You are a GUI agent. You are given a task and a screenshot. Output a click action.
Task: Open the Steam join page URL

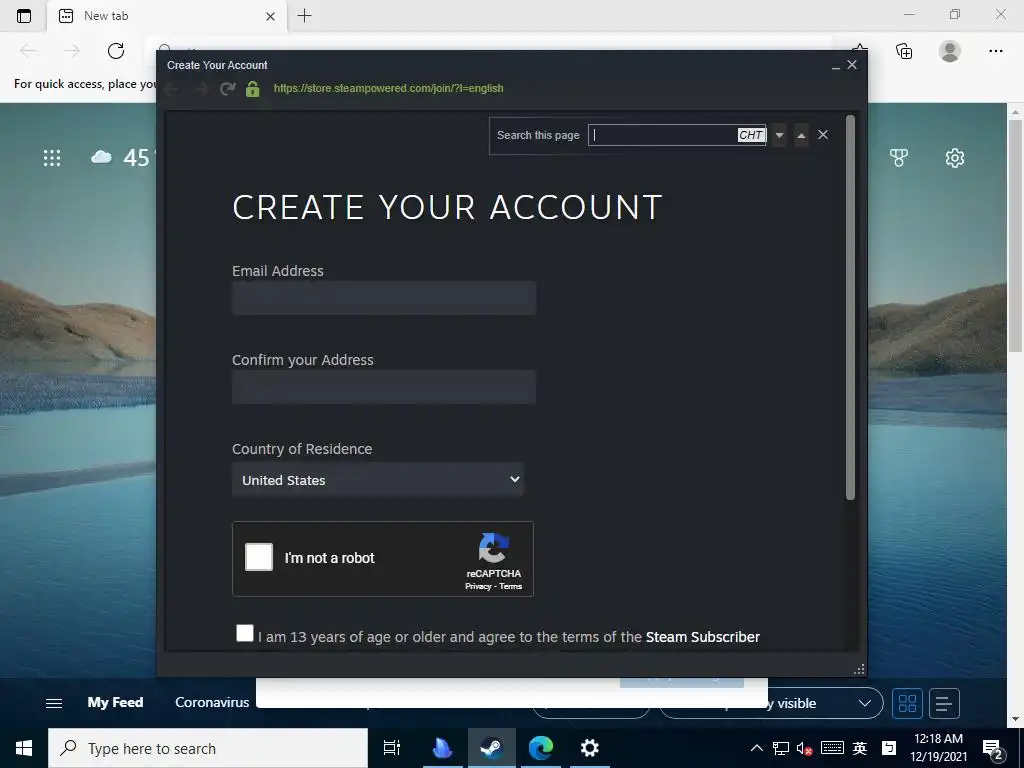coord(389,88)
